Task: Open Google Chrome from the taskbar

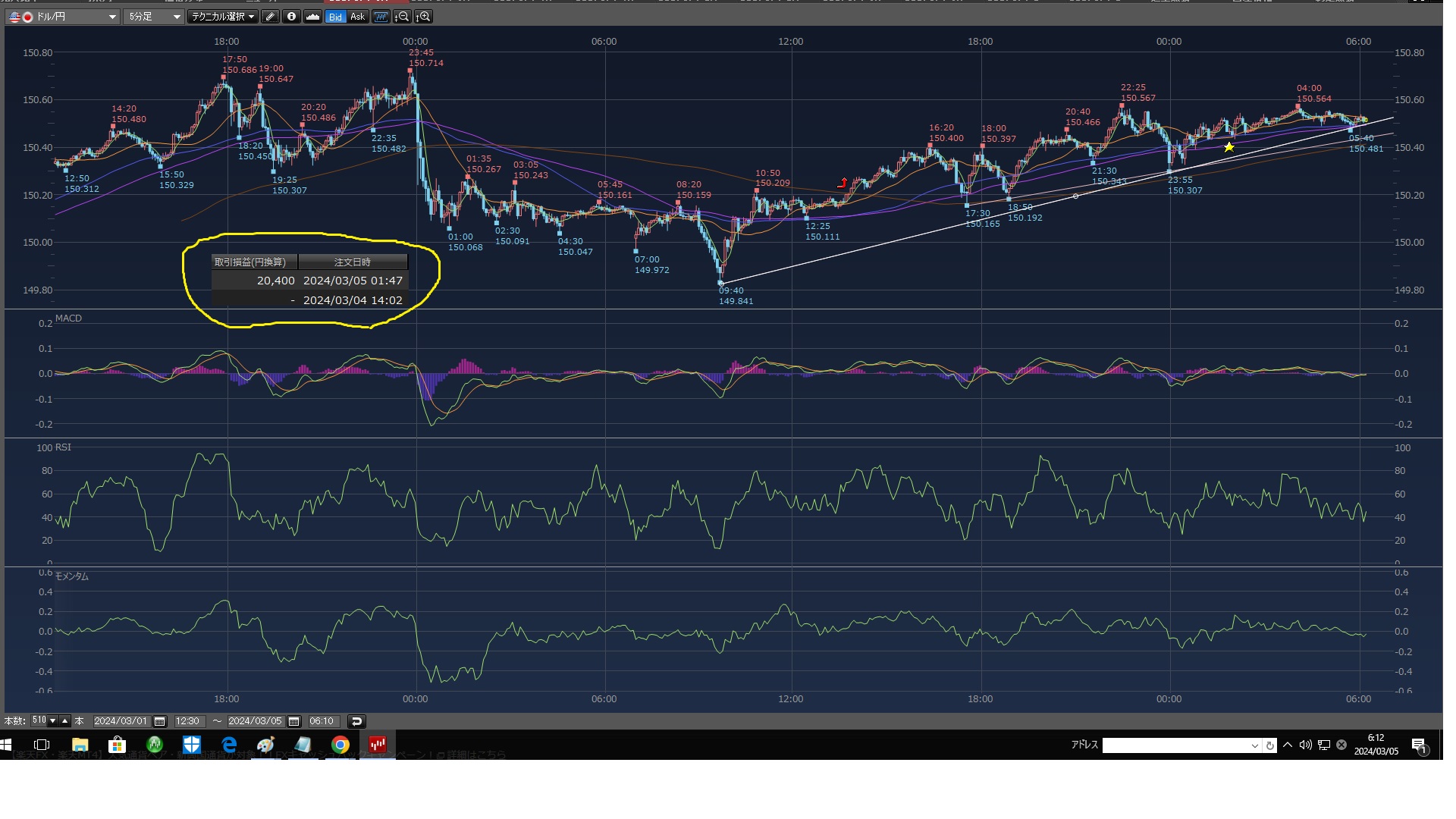Action: click(x=340, y=745)
